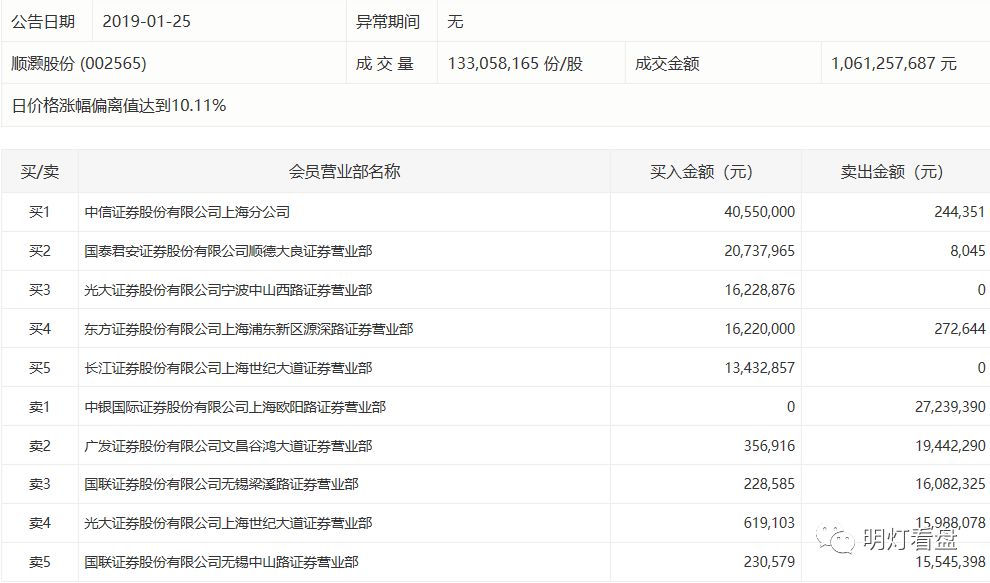Select the 买2 row label
Viewport: 990px width, 583px height.
pos(39,251)
